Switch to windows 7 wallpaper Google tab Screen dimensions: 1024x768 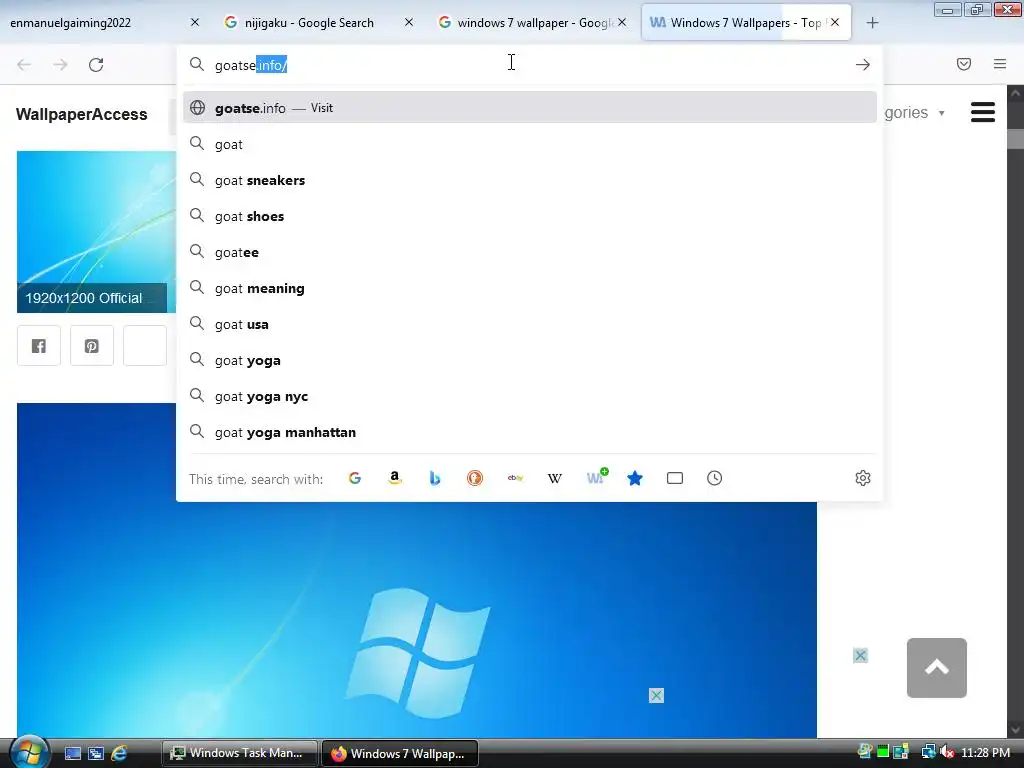pyautogui.click(x=534, y=23)
